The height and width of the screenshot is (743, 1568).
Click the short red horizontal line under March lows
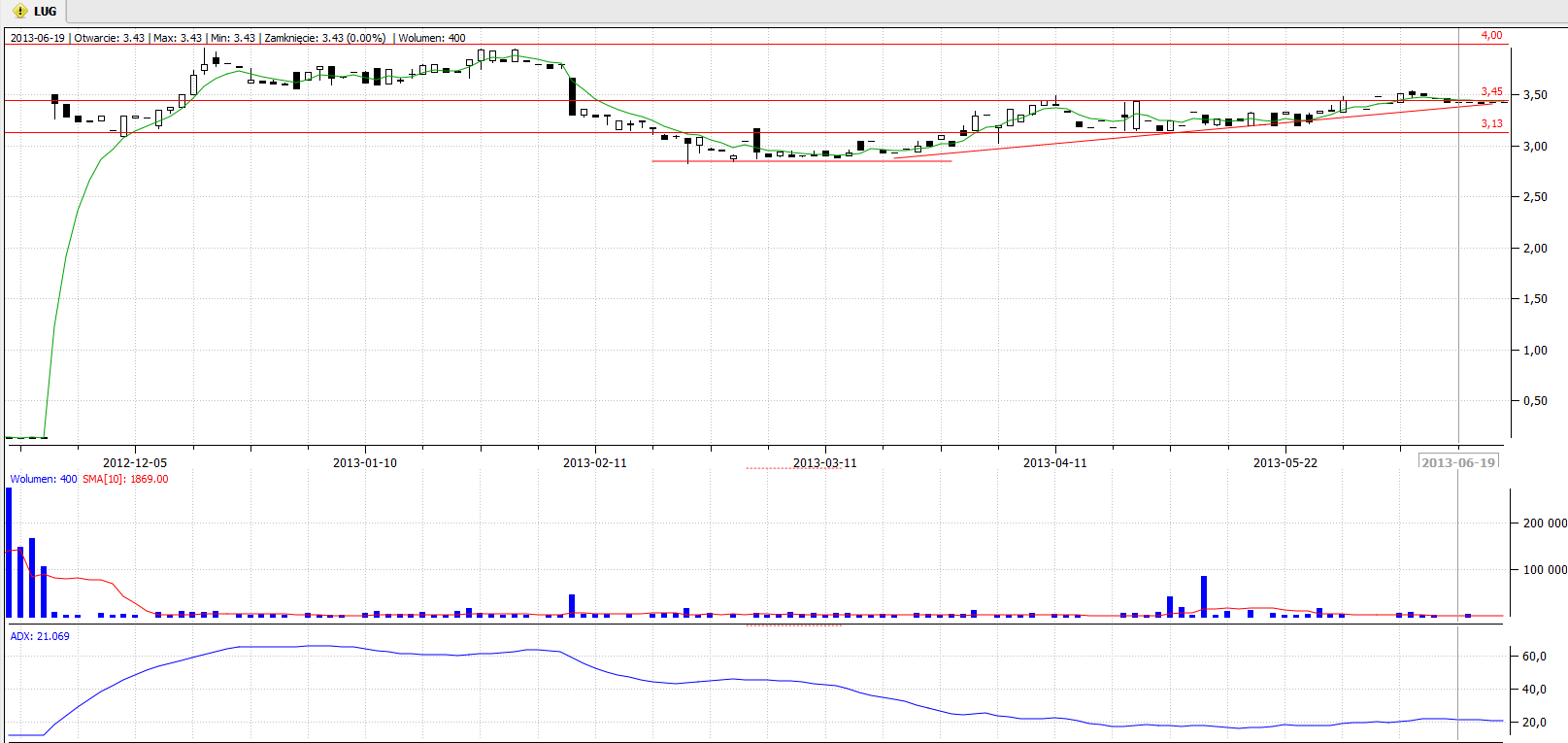801,161
